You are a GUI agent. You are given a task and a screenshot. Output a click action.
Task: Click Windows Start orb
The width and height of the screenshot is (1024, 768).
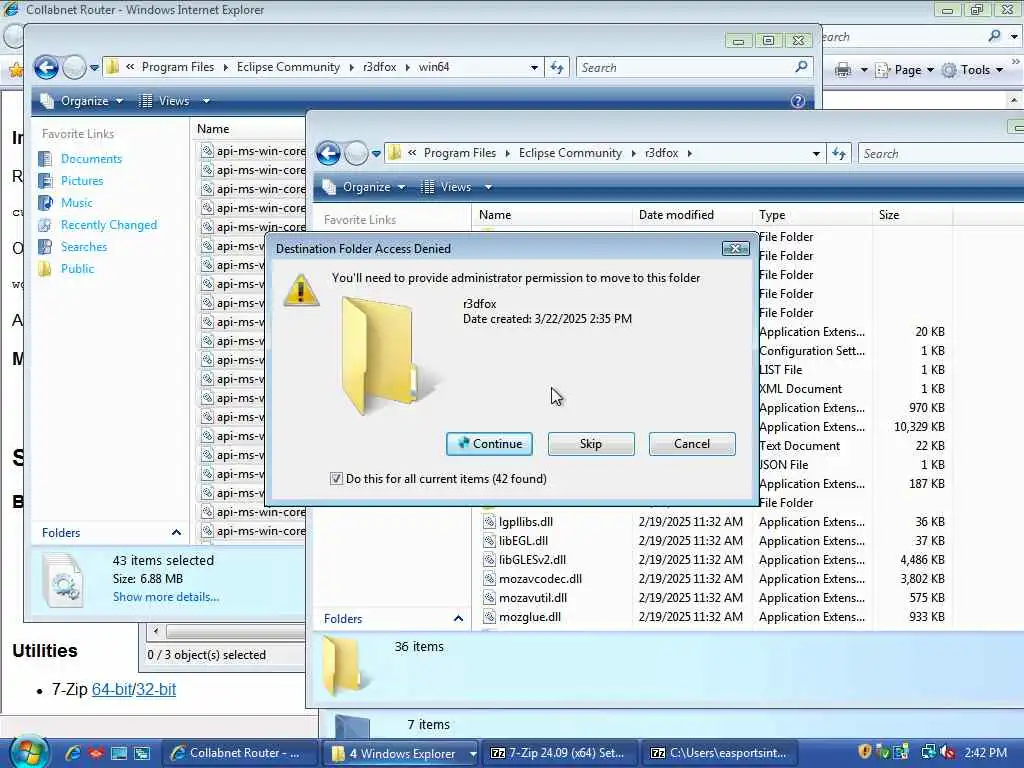pos(28,752)
